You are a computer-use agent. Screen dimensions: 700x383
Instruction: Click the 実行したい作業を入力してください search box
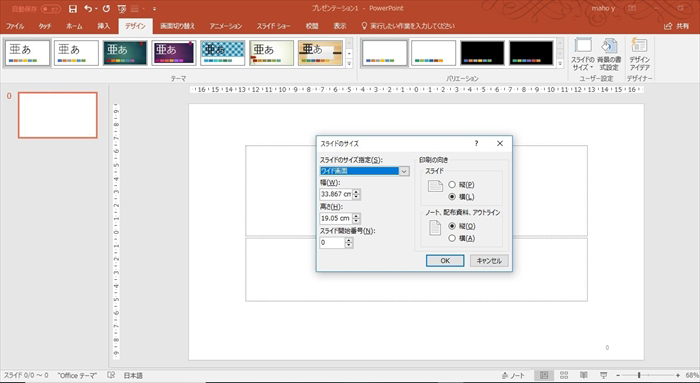[408, 26]
